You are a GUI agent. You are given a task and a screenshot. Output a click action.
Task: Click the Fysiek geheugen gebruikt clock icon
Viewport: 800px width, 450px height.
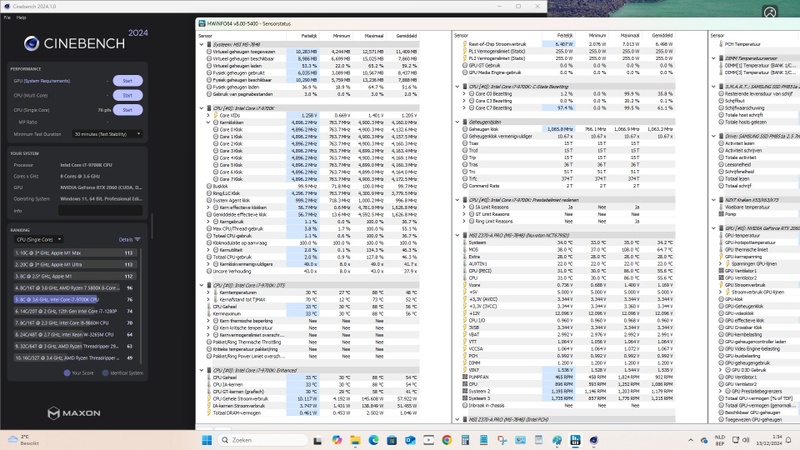[x=209, y=73]
